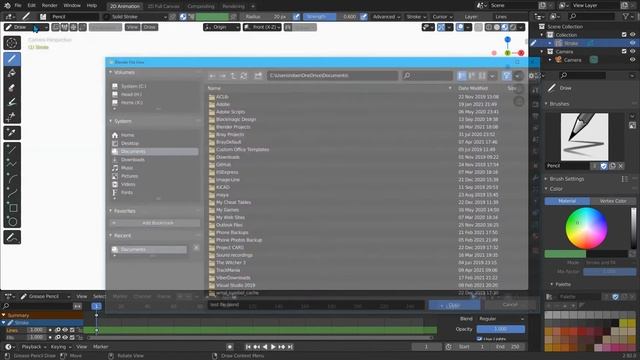640x360 pixels.
Task: Open the Playback popover in timeline
Action: coord(33,347)
